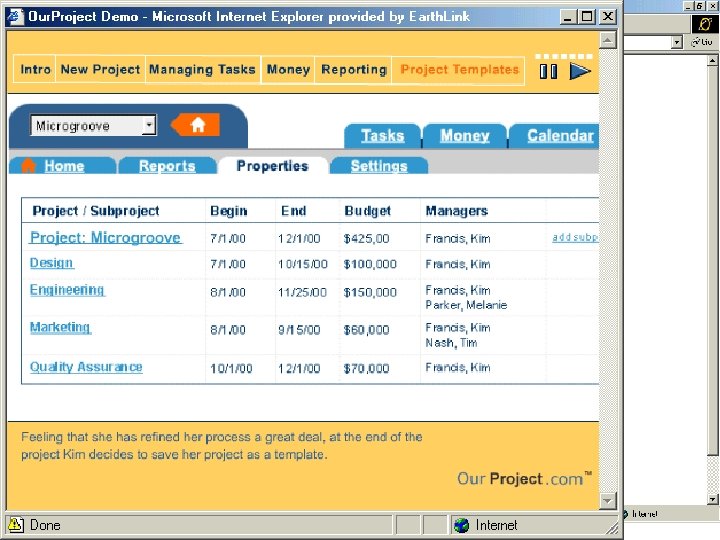Open the Reporting demo section
This screenshot has width=720, height=540.
click(x=354, y=69)
